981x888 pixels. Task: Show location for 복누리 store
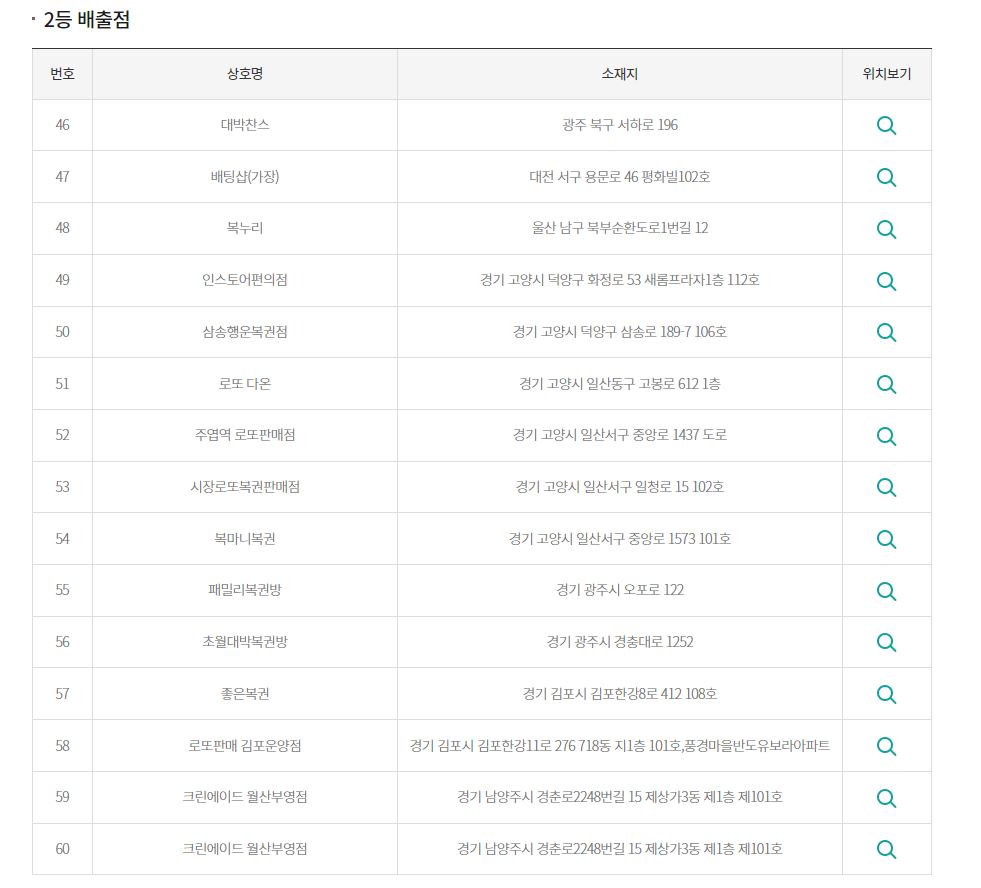coord(886,229)
